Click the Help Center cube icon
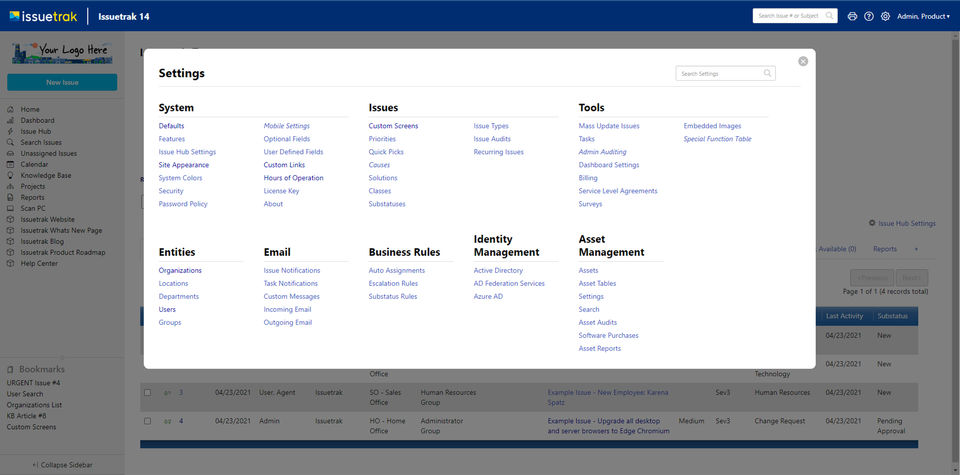This screenshot has height=475, width=960. coord(10,264)
